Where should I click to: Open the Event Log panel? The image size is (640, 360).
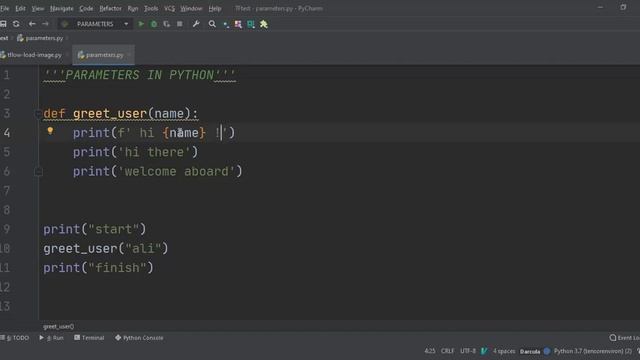pyautogui.click(x=624, y=338)
